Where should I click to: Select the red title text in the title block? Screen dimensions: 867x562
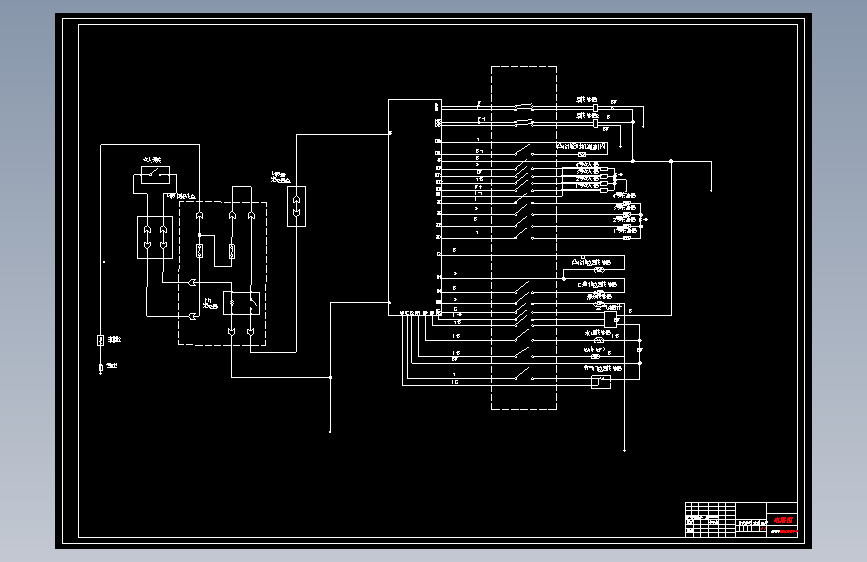(783, 520)
